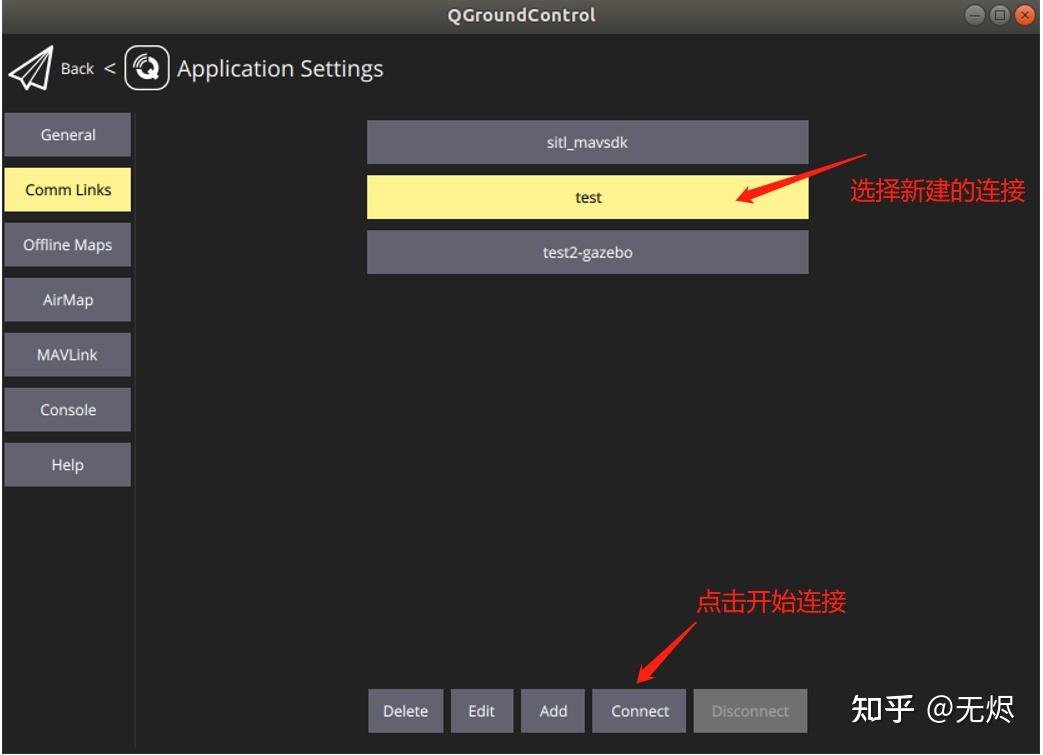The image size is (1043, 755).
Task: Open the Offline Maps section
Action: click(x=67, y=245)
